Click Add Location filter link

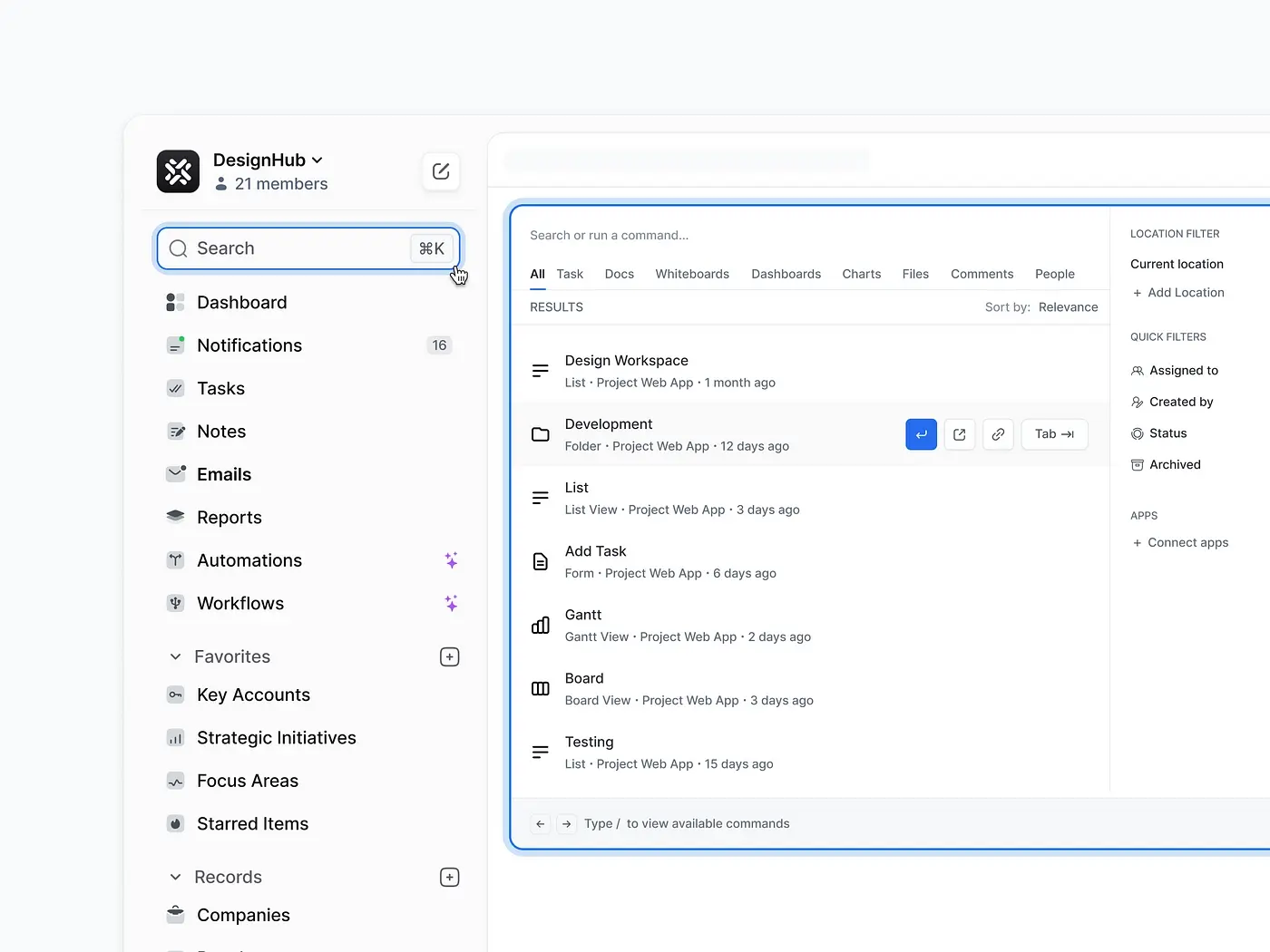click(1177, 293)
